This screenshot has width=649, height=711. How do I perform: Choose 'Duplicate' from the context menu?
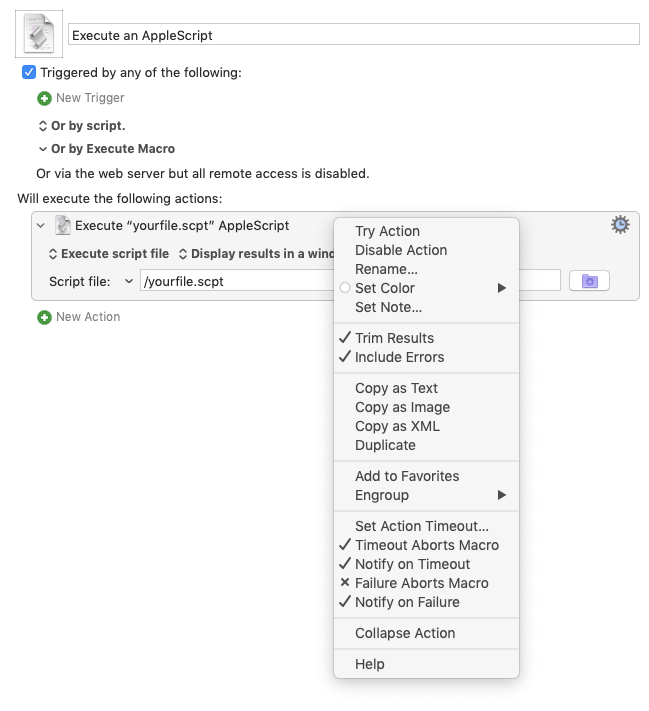pyautogui.click(x=426, y=445)
